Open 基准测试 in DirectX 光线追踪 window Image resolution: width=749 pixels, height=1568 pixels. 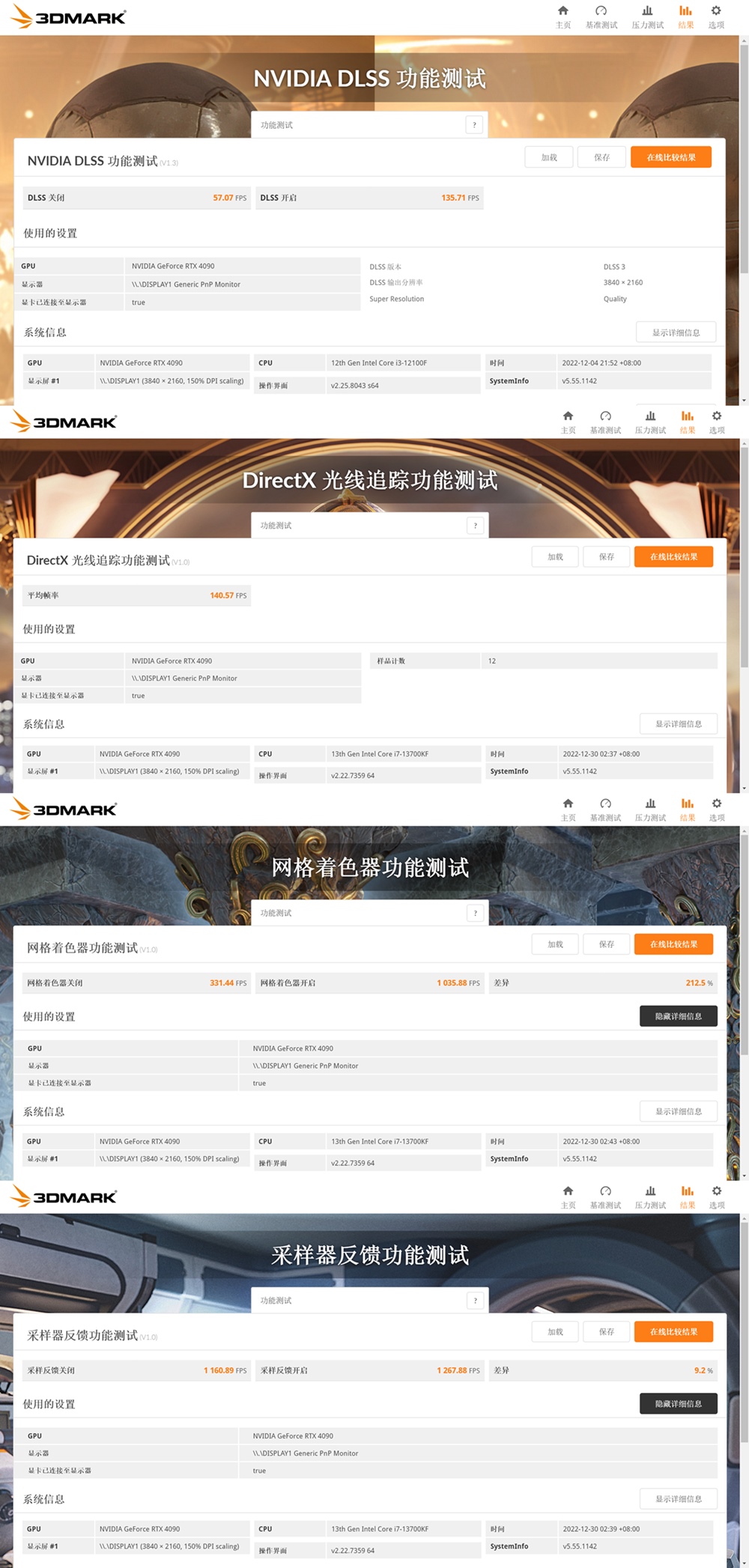point(606,422)
